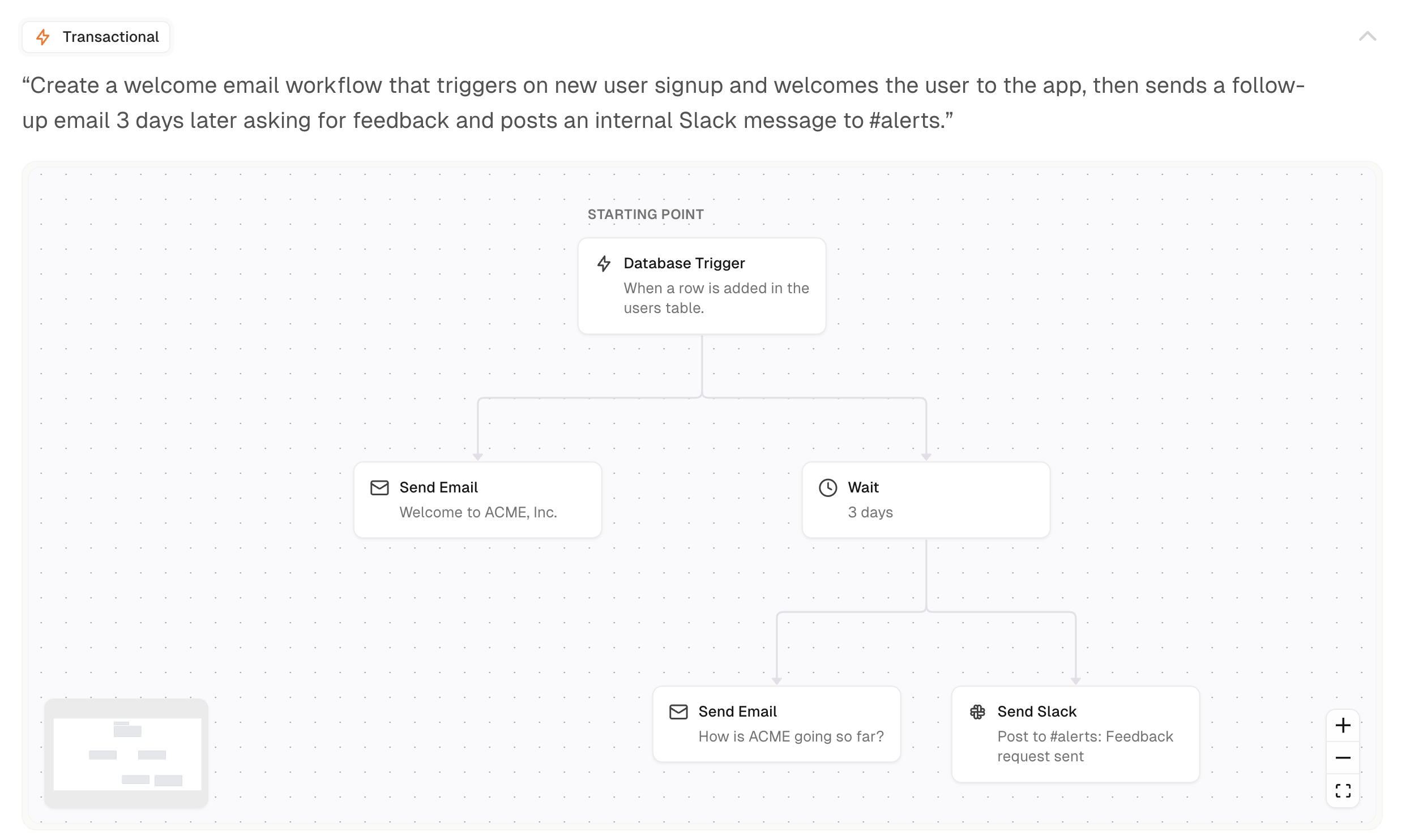Screen dimensions: 1410x840
Task: Collapse the section with the top-right chevron
Action: coord(1368,37)
